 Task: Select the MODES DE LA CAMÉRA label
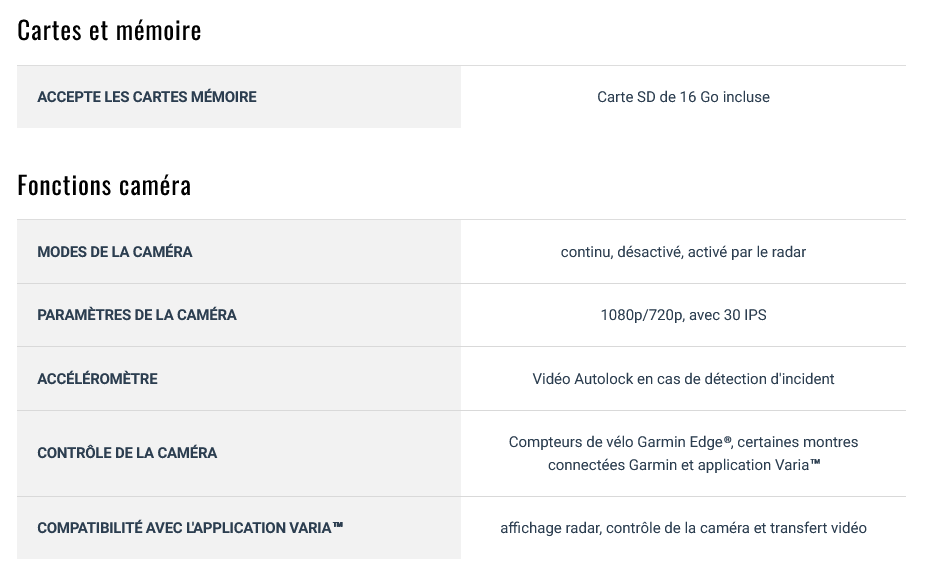click(115, 251)
